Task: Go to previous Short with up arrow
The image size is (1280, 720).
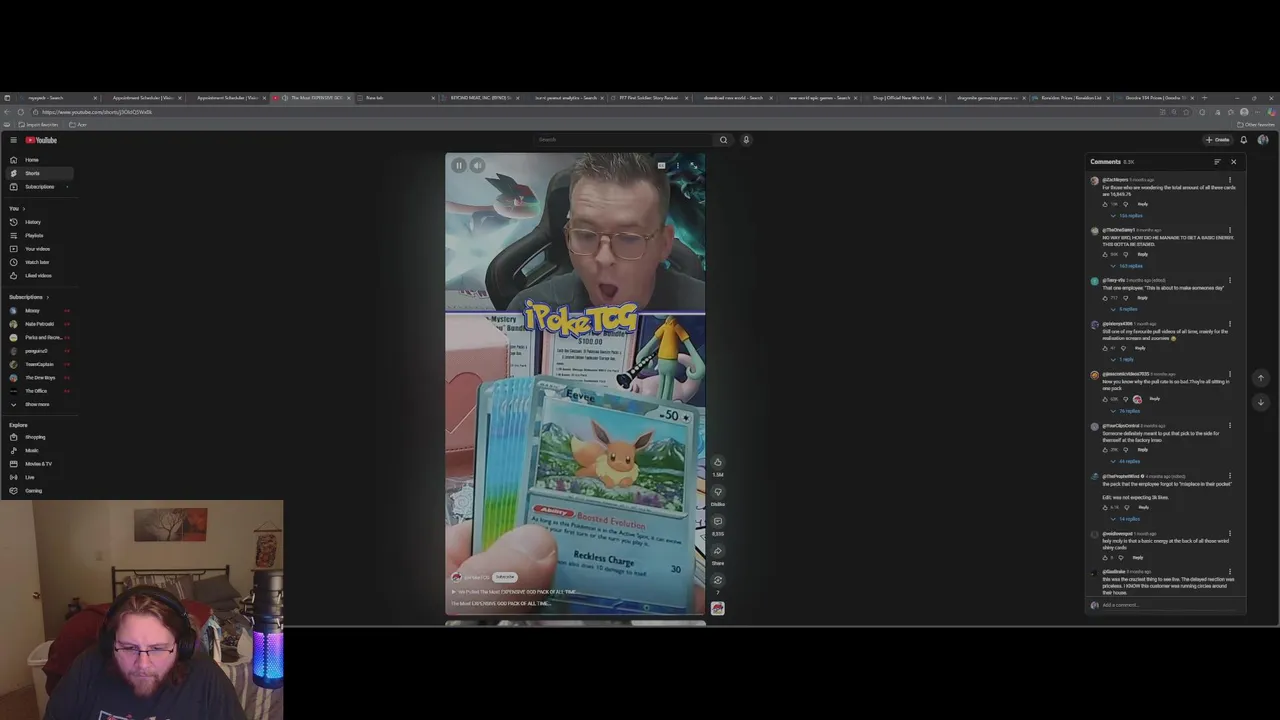Action: pos(1260,378)
